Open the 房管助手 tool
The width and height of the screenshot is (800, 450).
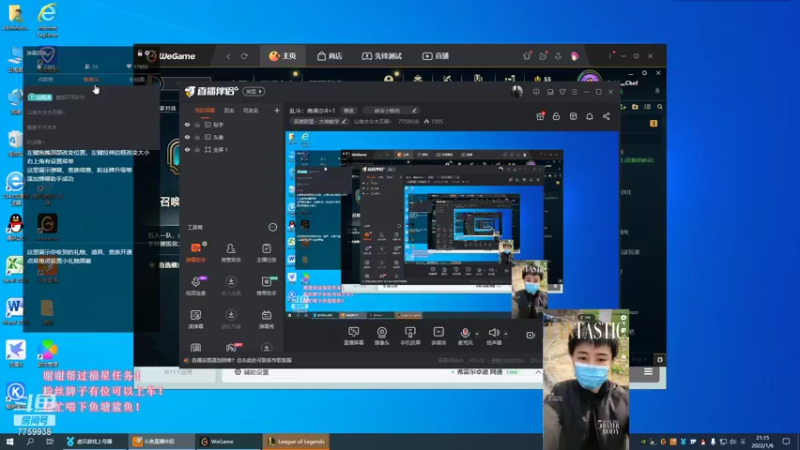[231, 252]
